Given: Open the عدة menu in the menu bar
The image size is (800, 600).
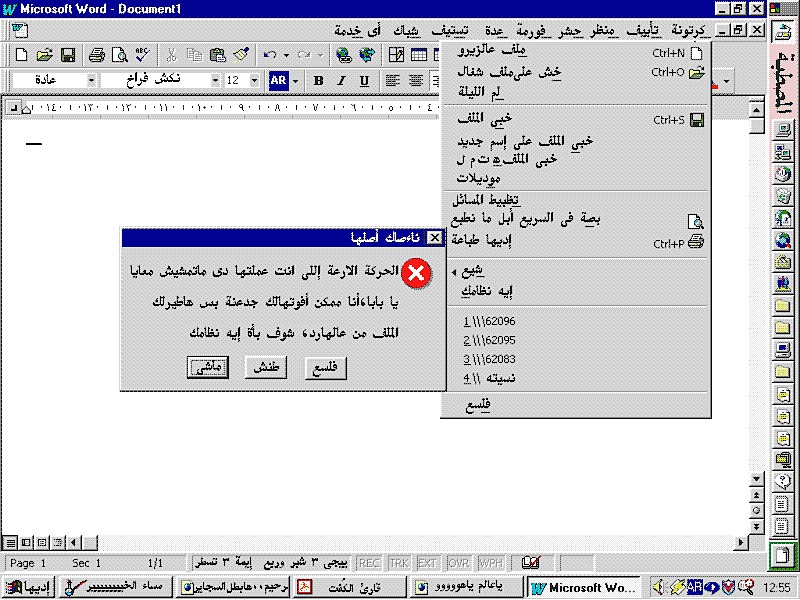Looking at the screenshot, I should (x=497, y=29).
